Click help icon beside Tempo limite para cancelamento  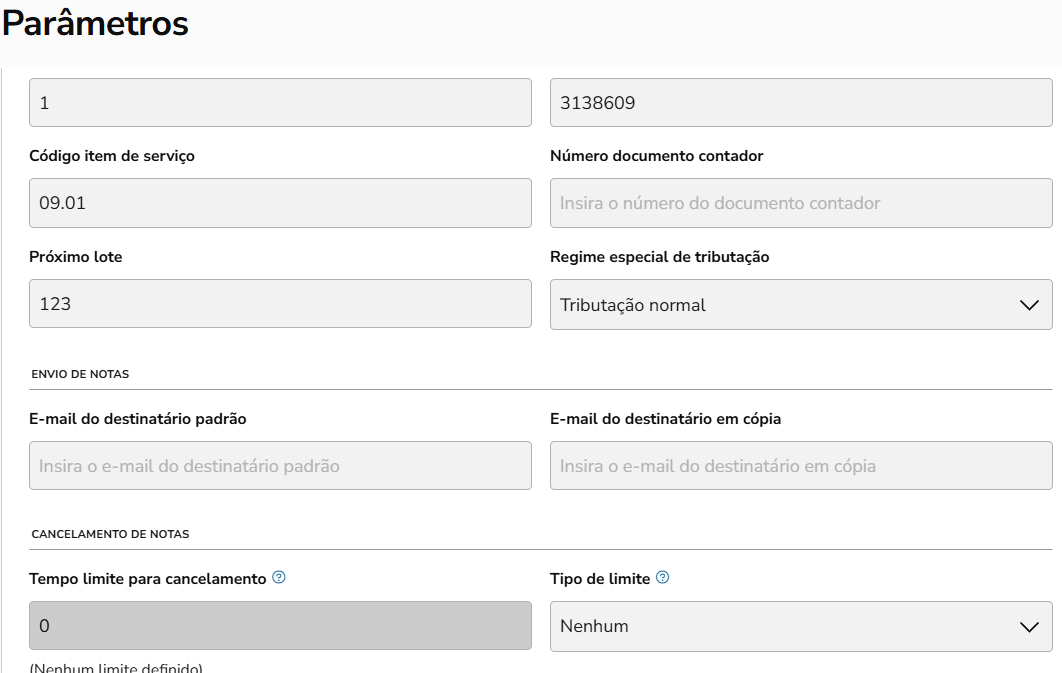[279, 578]
